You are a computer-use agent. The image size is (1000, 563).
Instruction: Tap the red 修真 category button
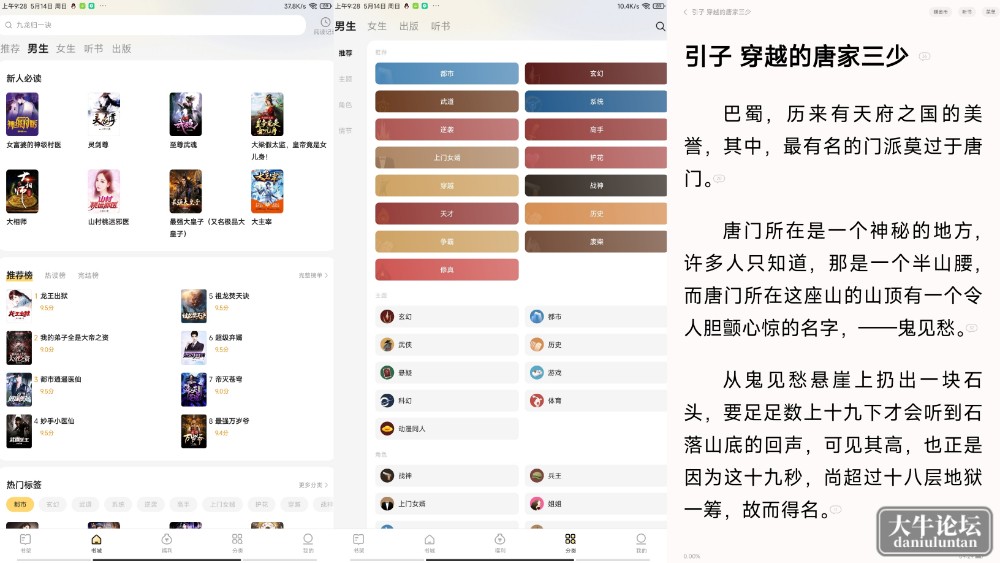coord(446,270)
